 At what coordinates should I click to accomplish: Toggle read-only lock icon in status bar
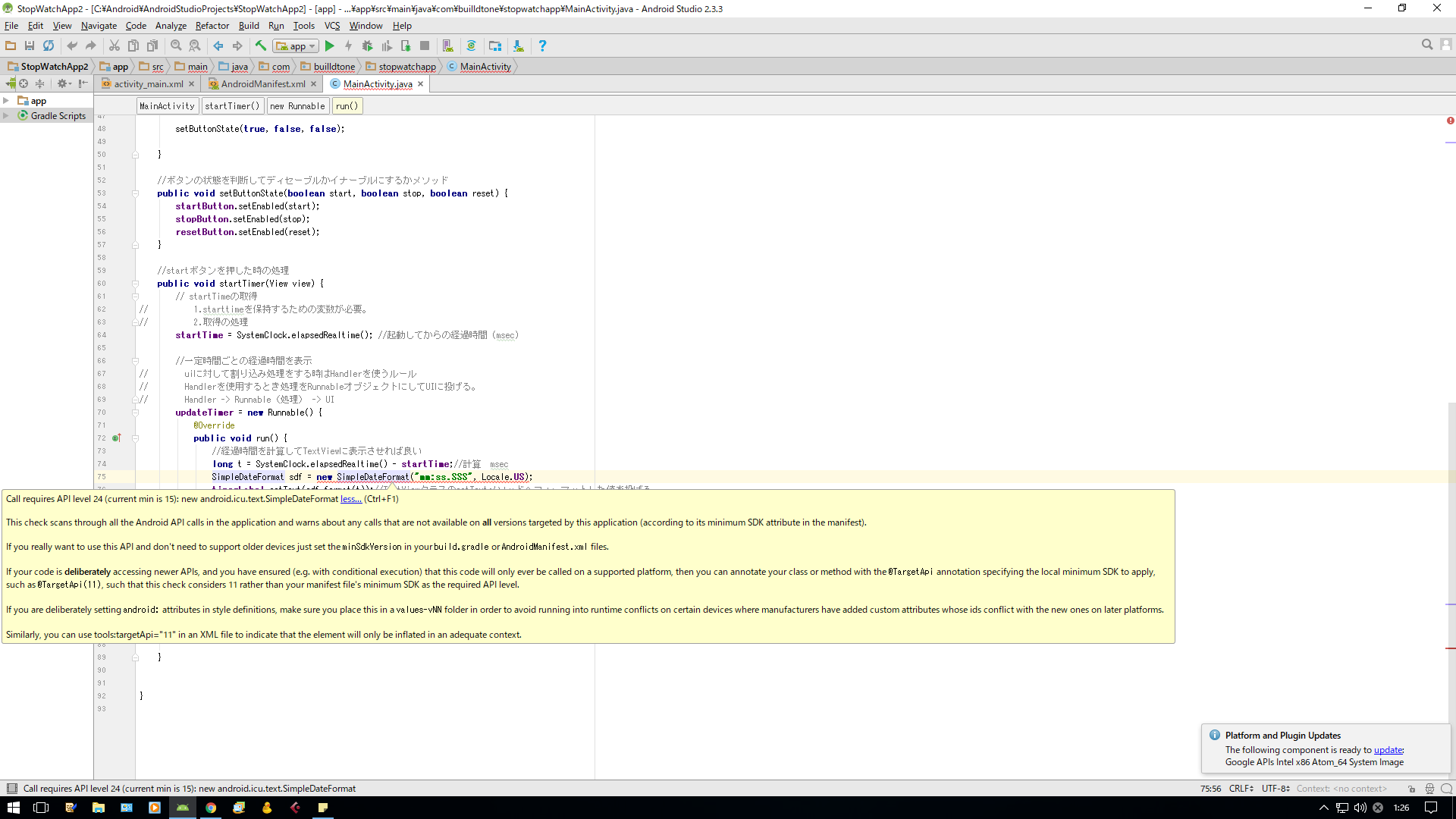click(x=1411, y=789)
